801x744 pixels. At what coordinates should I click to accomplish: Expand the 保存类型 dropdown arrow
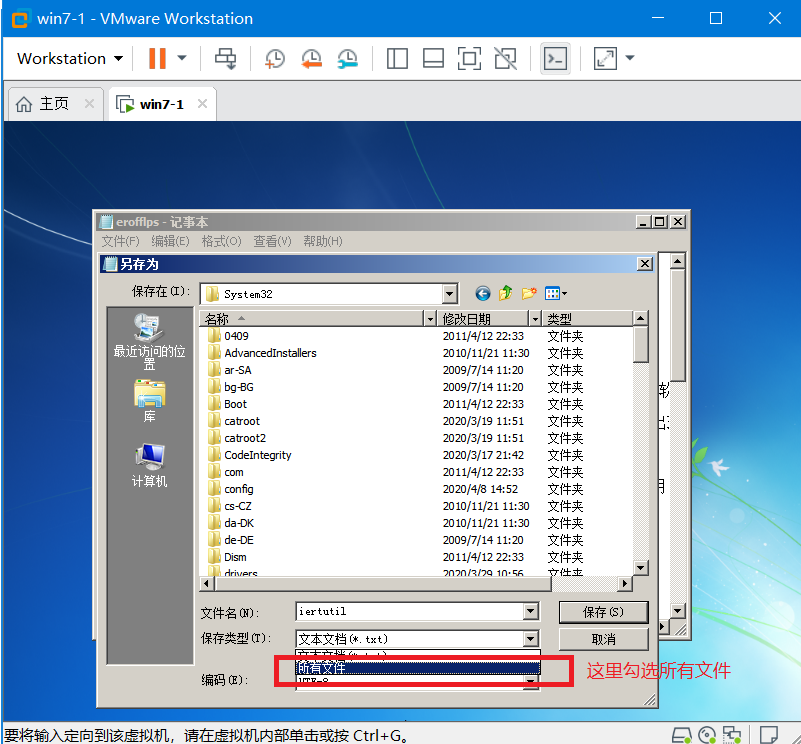click(531, 639)
